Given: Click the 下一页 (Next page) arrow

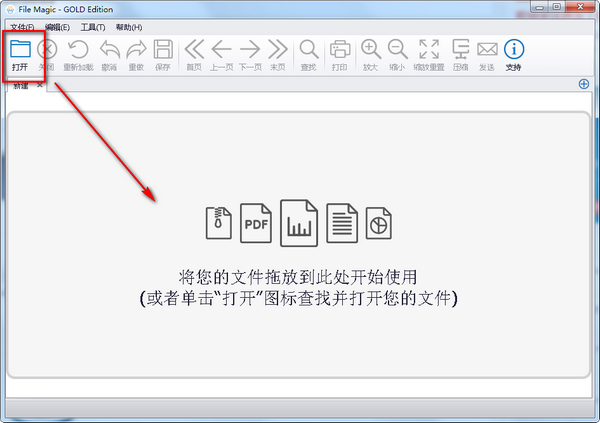Looking at the screenshot, I should pos(250,49).
